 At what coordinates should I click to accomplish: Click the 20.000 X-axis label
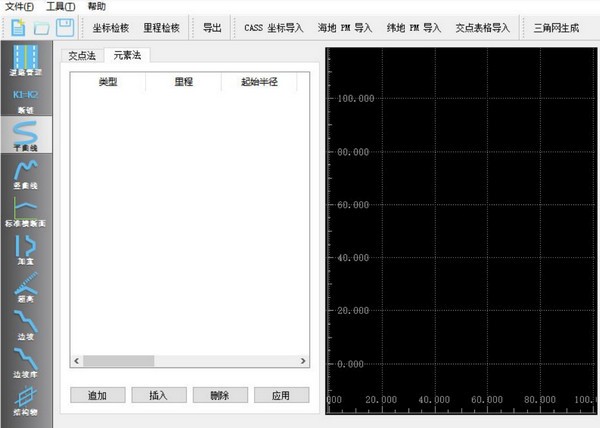coord(381,400)
